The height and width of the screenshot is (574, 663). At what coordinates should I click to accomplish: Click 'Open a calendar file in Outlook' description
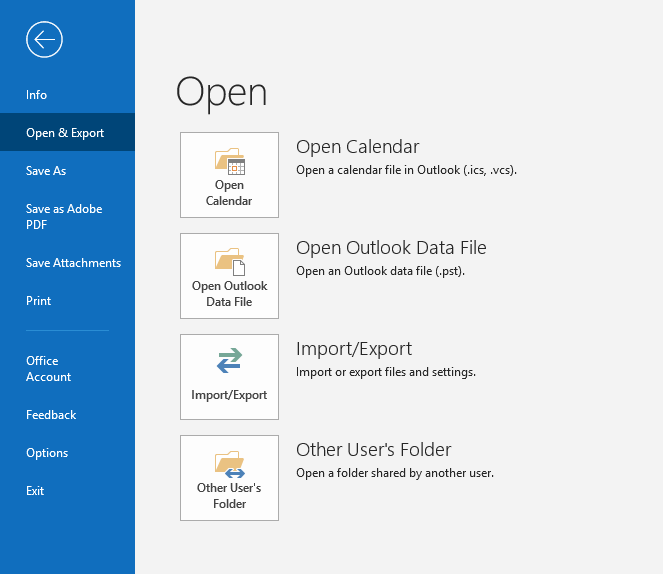click(406, 170)
